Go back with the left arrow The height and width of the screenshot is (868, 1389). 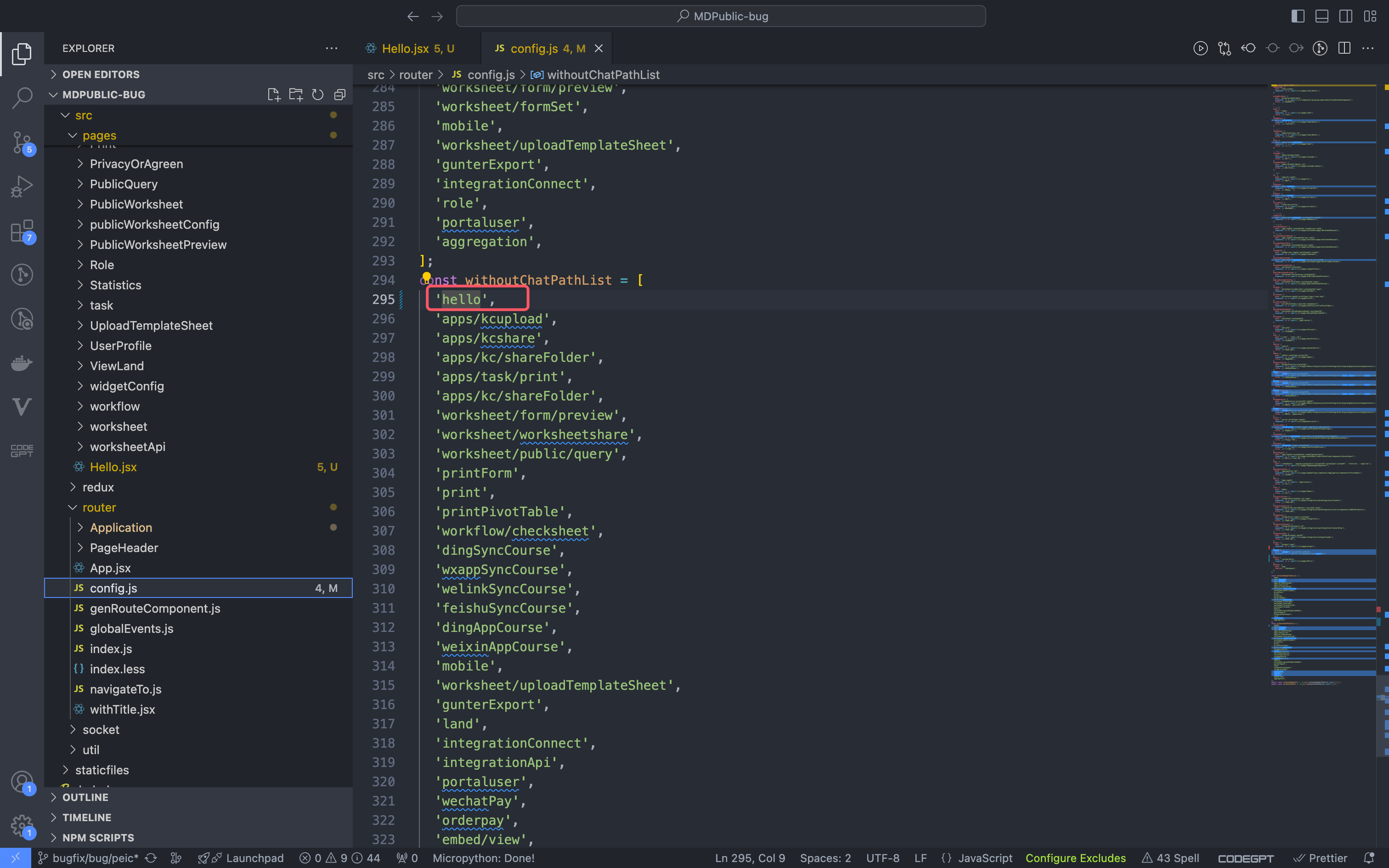pos(413,16)
